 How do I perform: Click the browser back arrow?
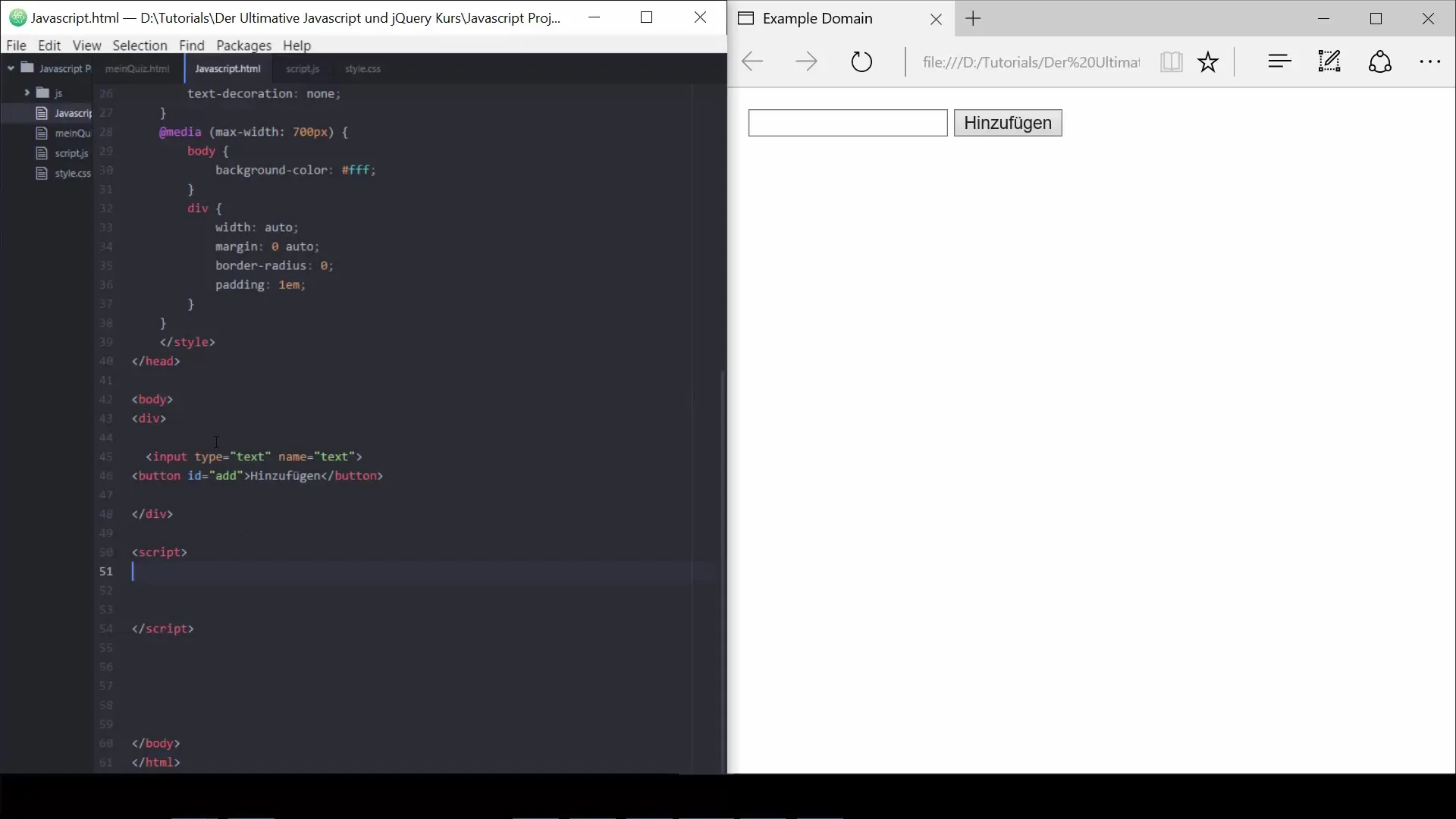coord(752,62)
